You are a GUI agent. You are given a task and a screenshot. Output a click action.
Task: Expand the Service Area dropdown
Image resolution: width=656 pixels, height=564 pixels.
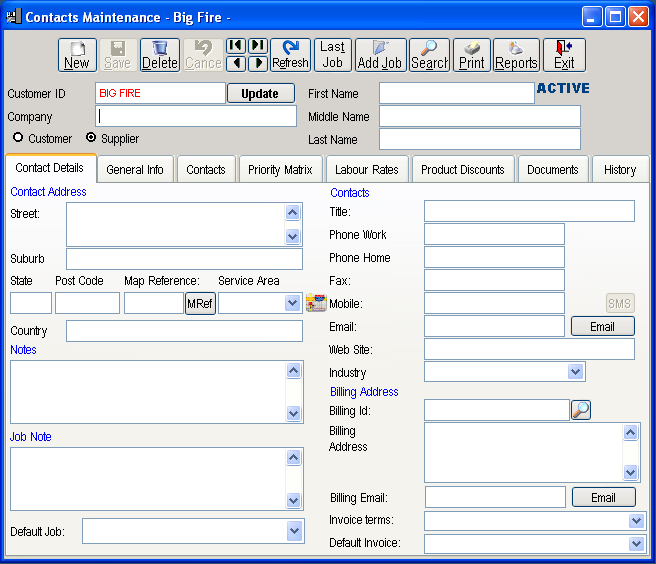click(292, 303)
